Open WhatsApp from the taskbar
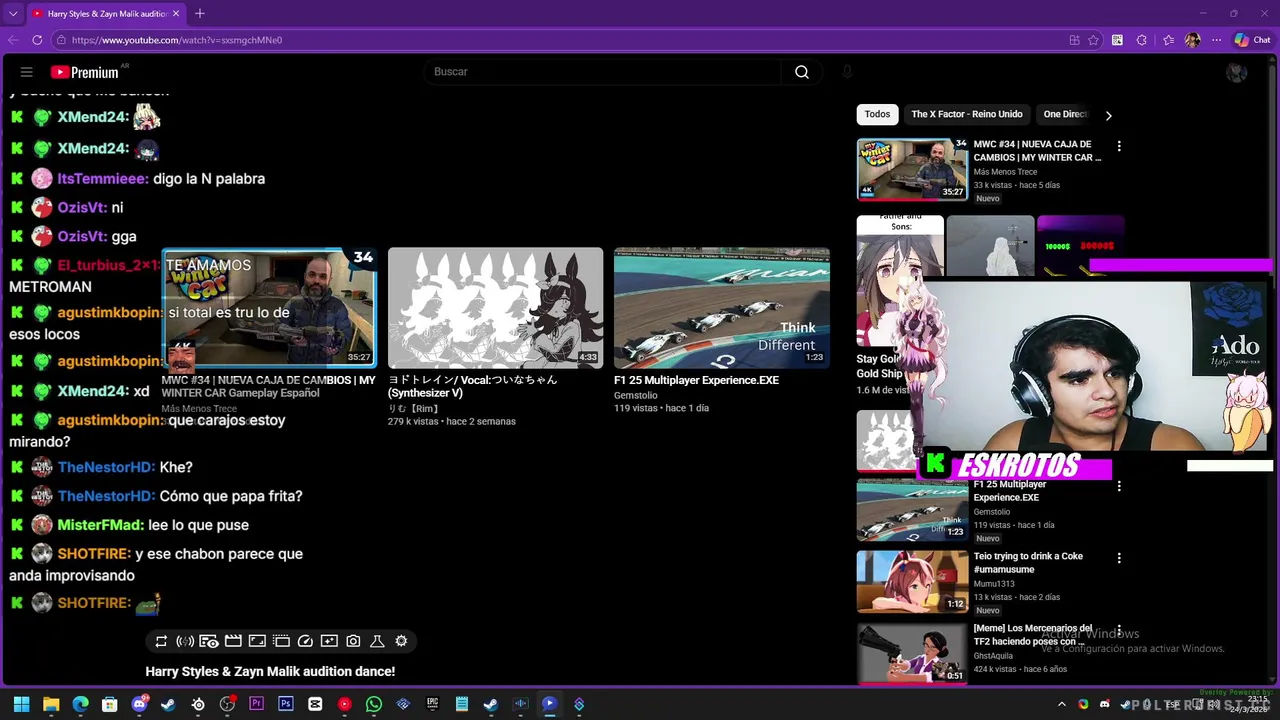The height and width of the screenshot is (720, 1280). tap(374, 704)
